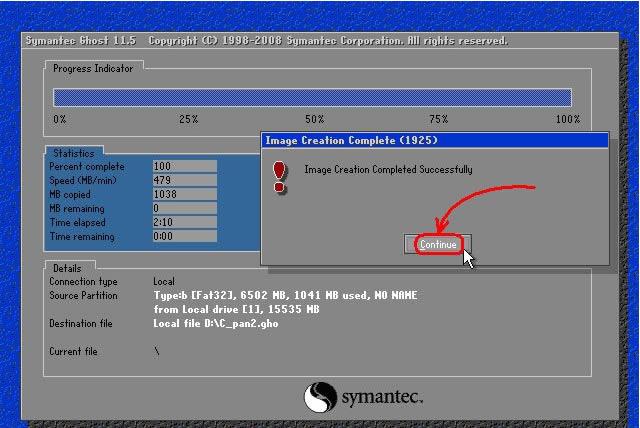Click the 'MB copied' label

[70, 195]
